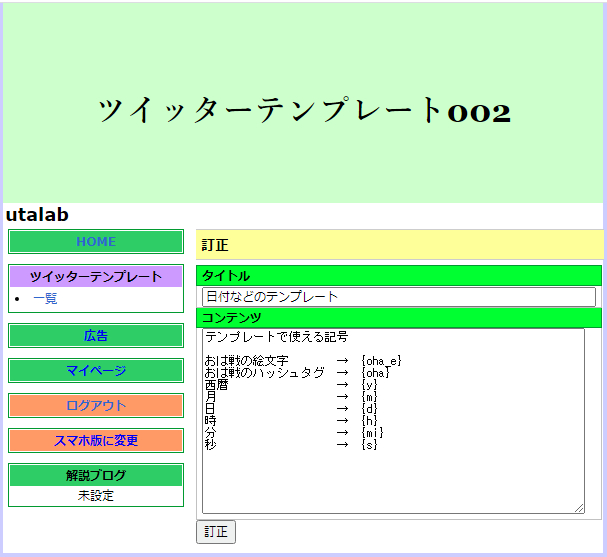Switch via スマホ版に変更 link
The height and width of the screenshot is (557, 607).
pos(96,440)
